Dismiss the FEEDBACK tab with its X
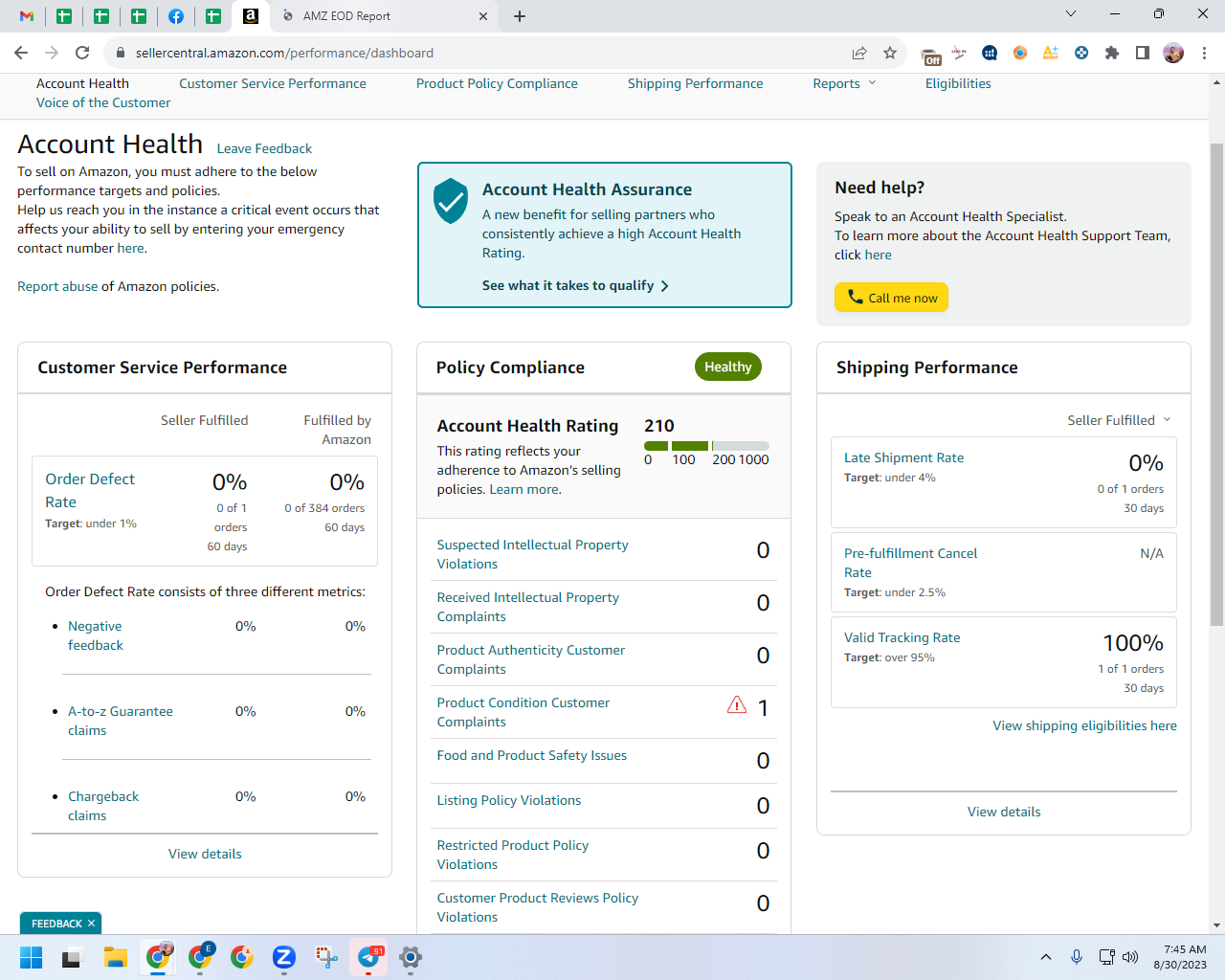 [92, 924]
